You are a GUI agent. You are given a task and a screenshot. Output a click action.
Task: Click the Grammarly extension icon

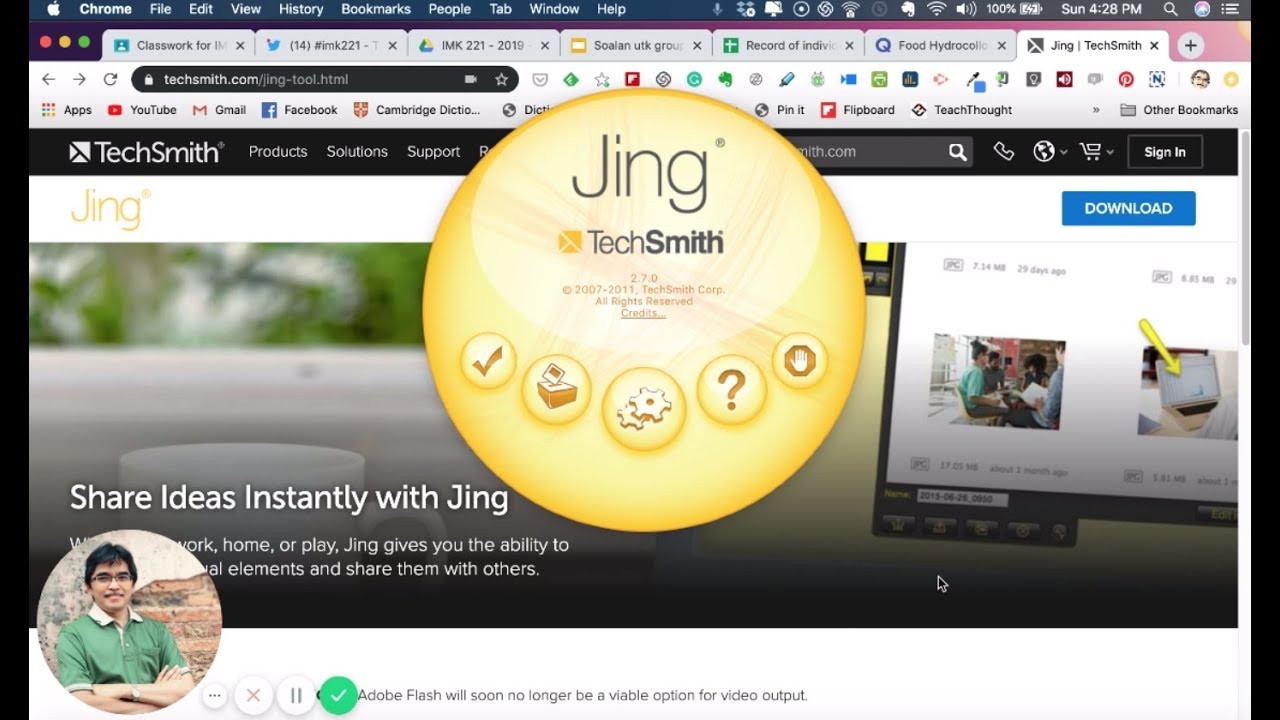tap(693, 79)
